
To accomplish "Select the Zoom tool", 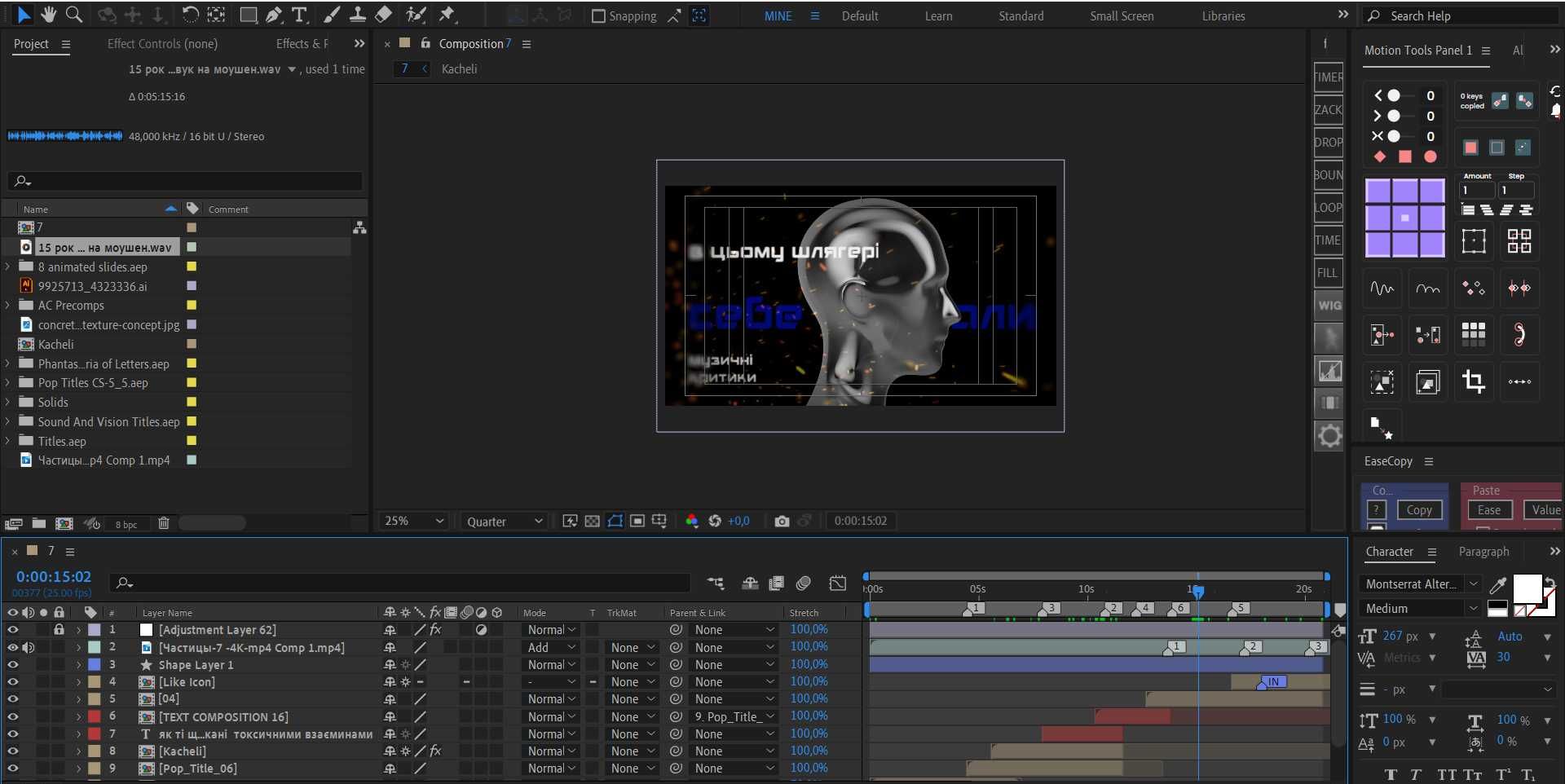I will (74, 15).
